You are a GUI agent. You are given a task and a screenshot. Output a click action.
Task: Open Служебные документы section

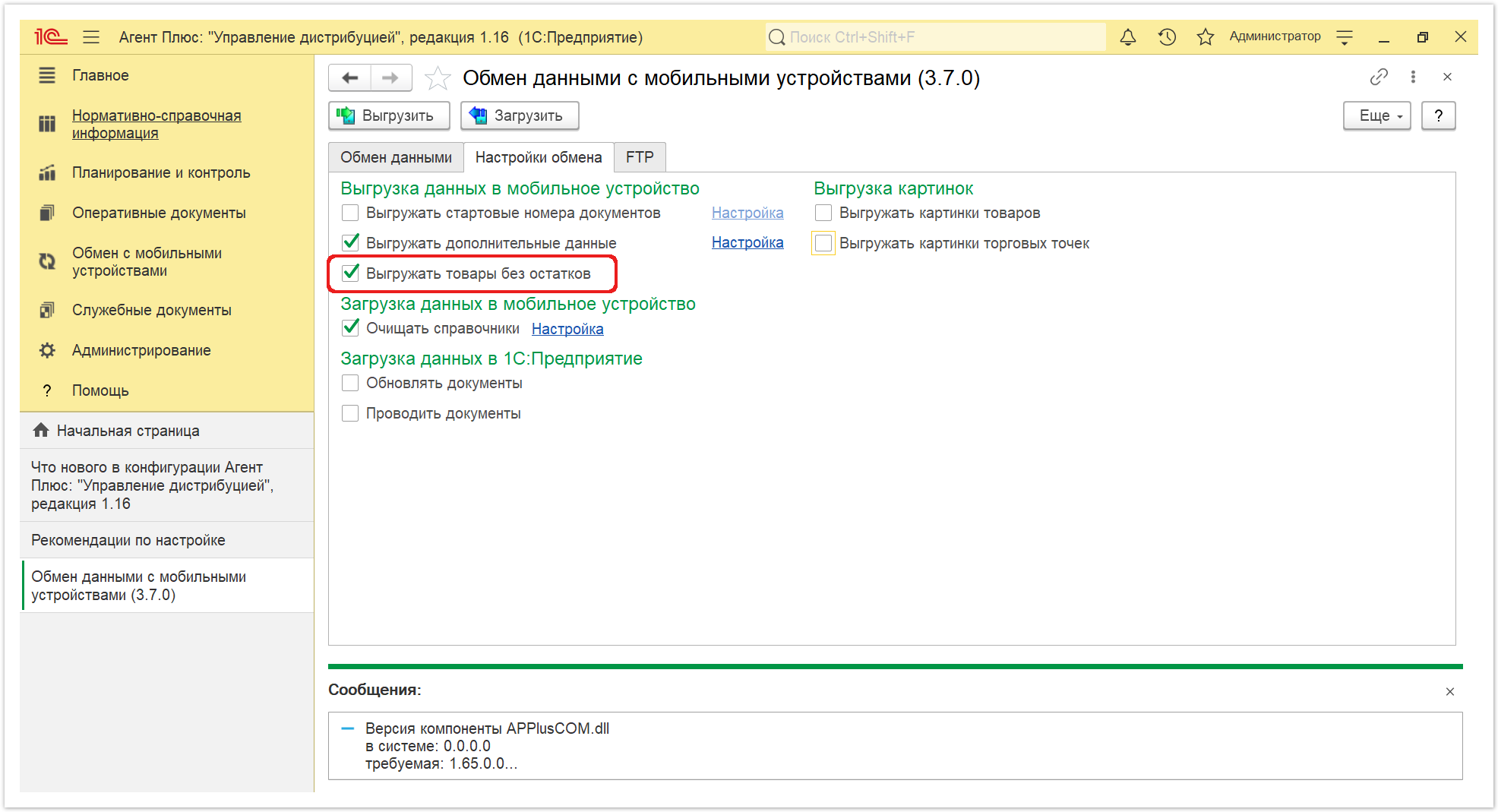click(152, 310)
